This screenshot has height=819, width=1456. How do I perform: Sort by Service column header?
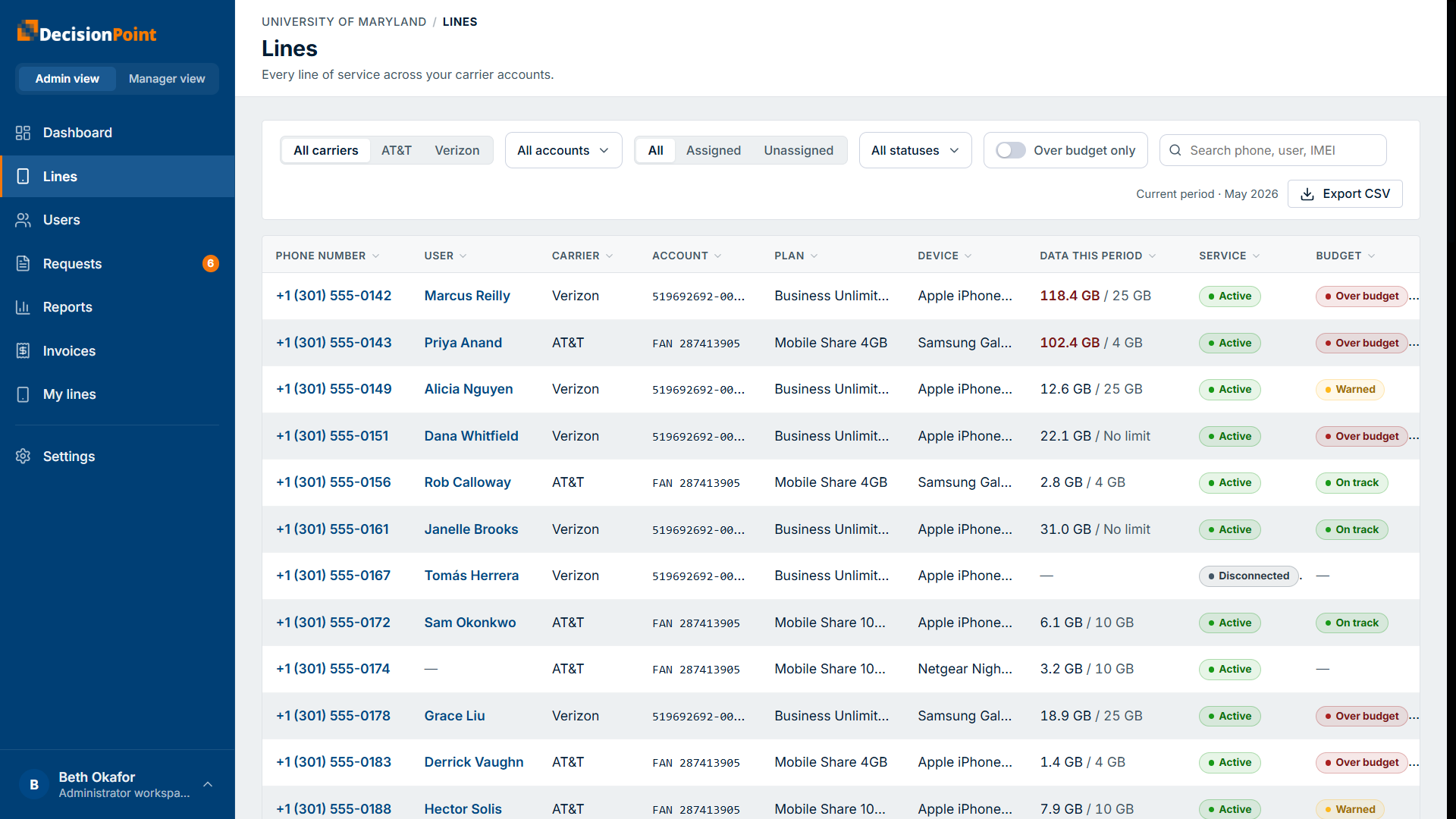pos(1228,256)
